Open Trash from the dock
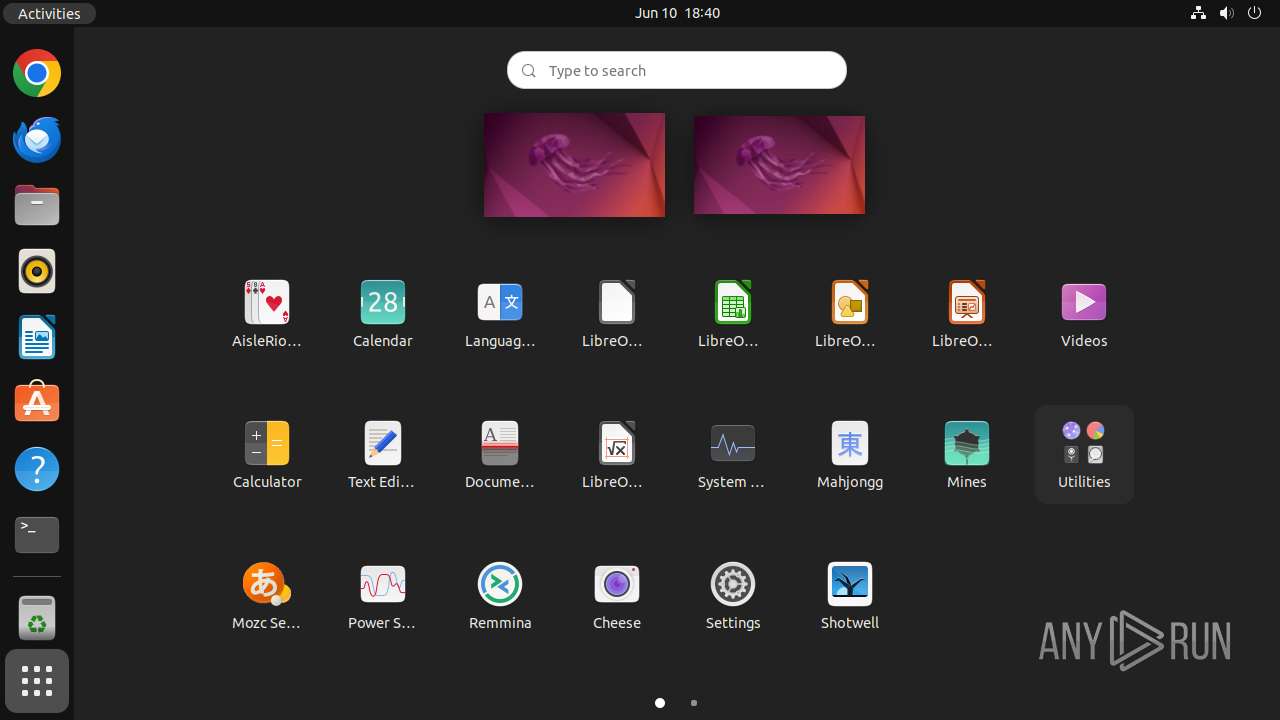This screenshot has height=720, width=1280. [37, 618]
